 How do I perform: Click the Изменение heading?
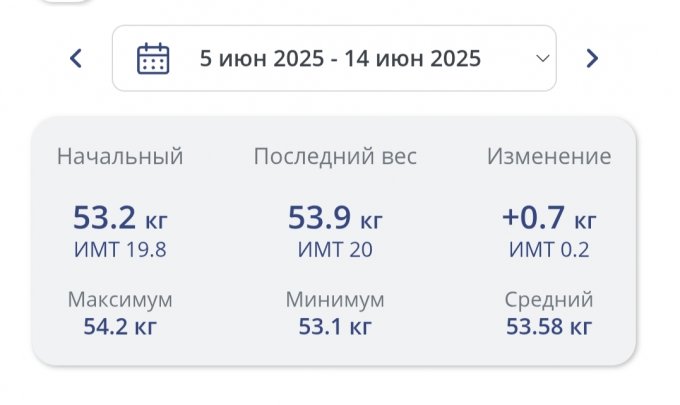(x=549, y=156)
